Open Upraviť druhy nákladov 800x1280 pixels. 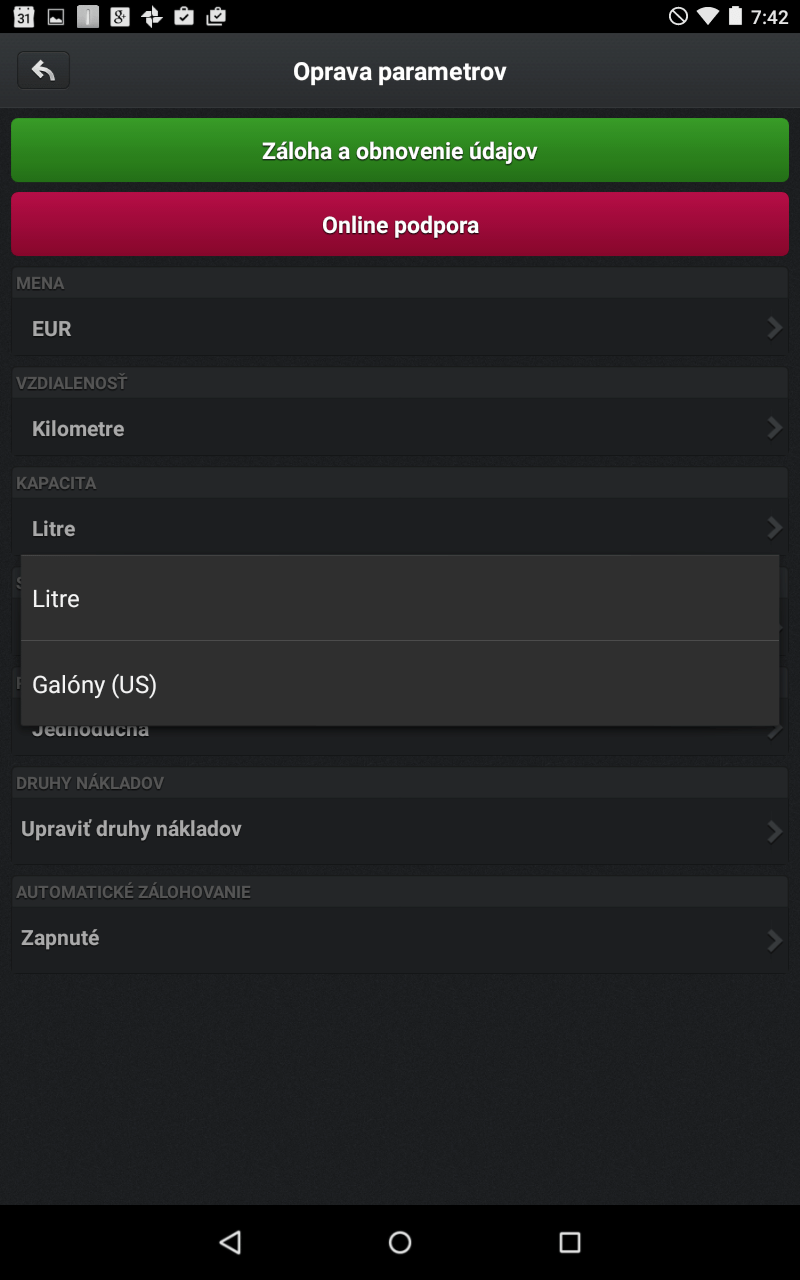click(400, 830)
